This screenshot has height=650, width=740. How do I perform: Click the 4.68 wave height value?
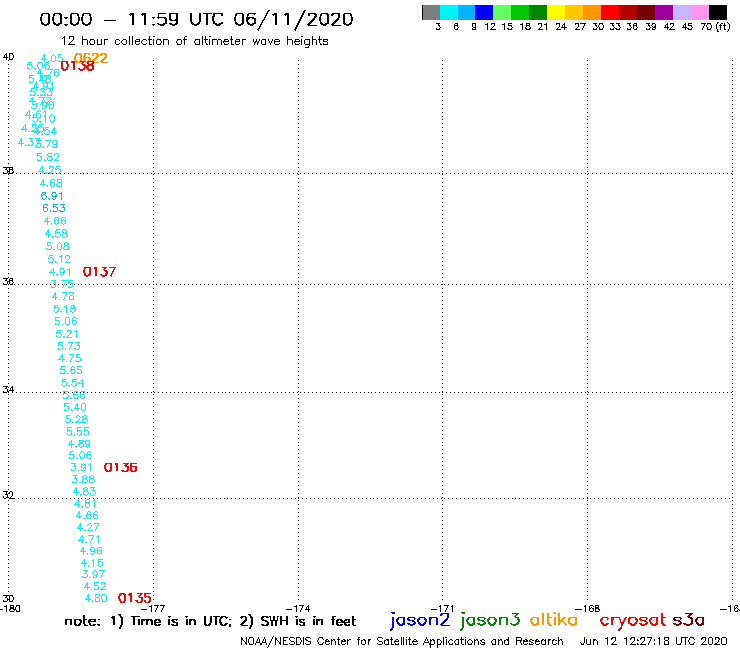[51, 183]
